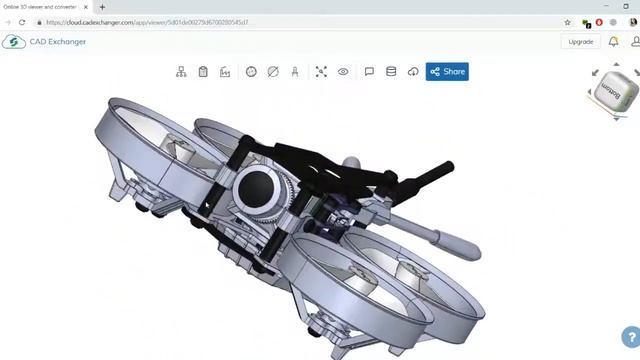
Task: Open the notifications bell
Action: (613, 42)
